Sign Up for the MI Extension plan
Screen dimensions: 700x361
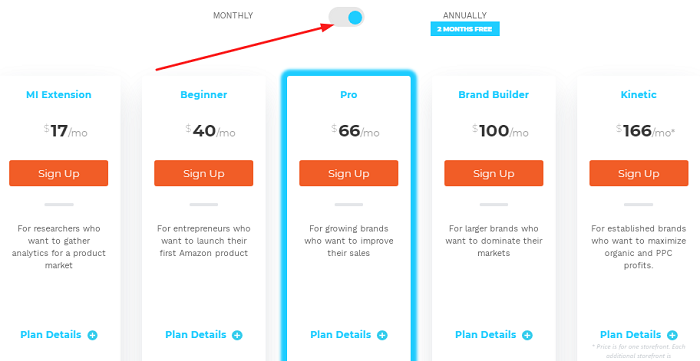point(58,173)
